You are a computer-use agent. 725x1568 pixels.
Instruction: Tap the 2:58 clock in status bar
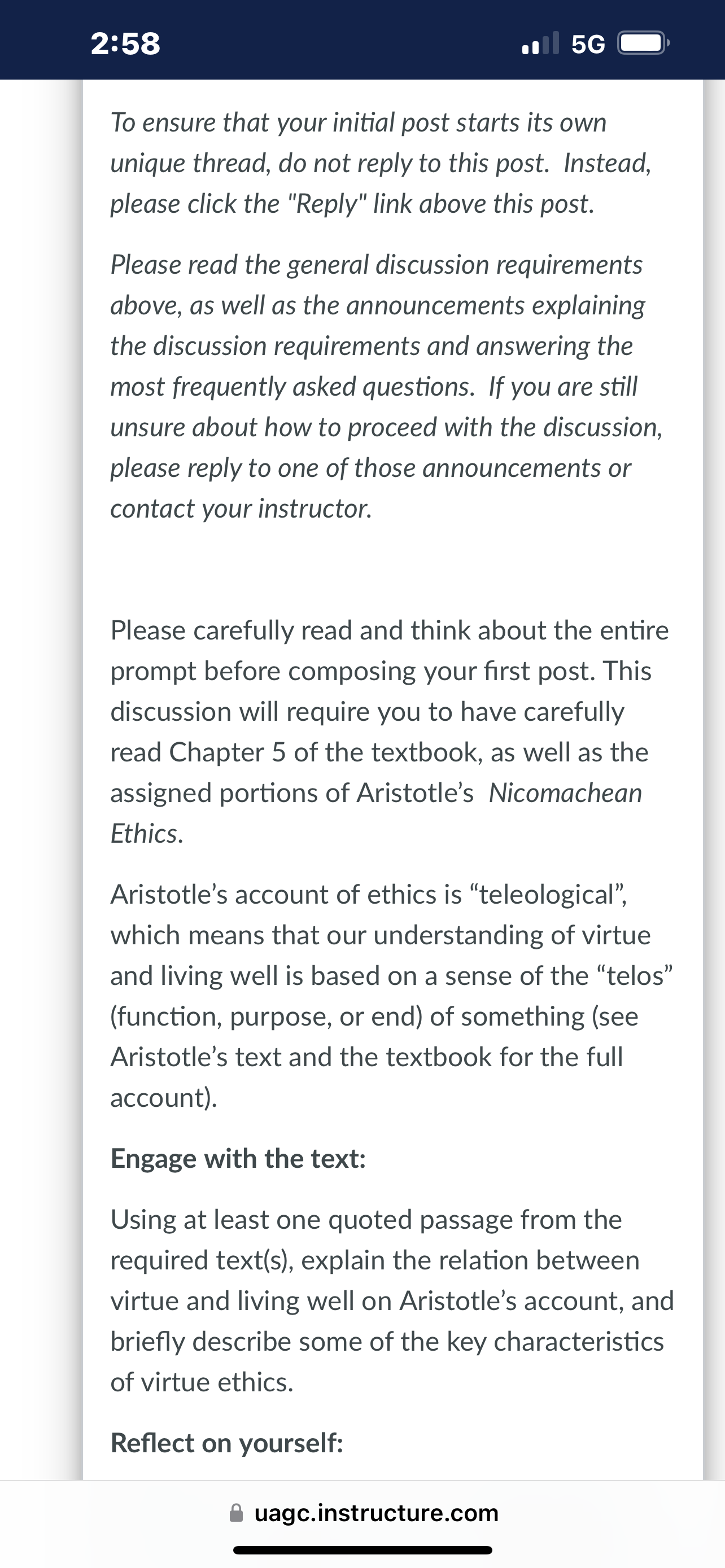click(125, 43)
